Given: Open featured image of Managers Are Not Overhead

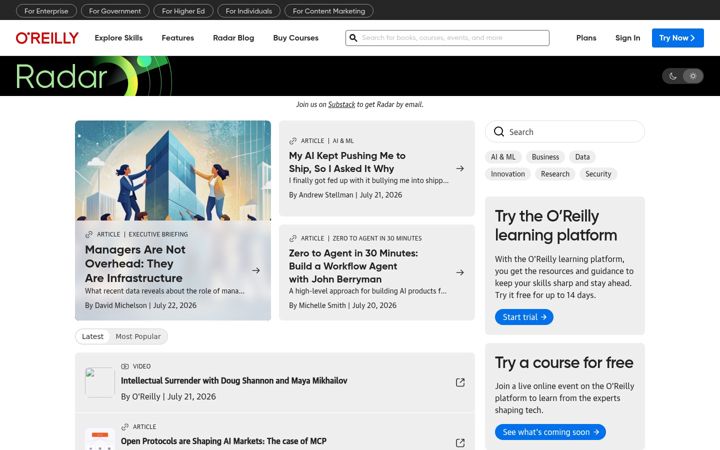Looking at the screenshot, I should [173, 171].
